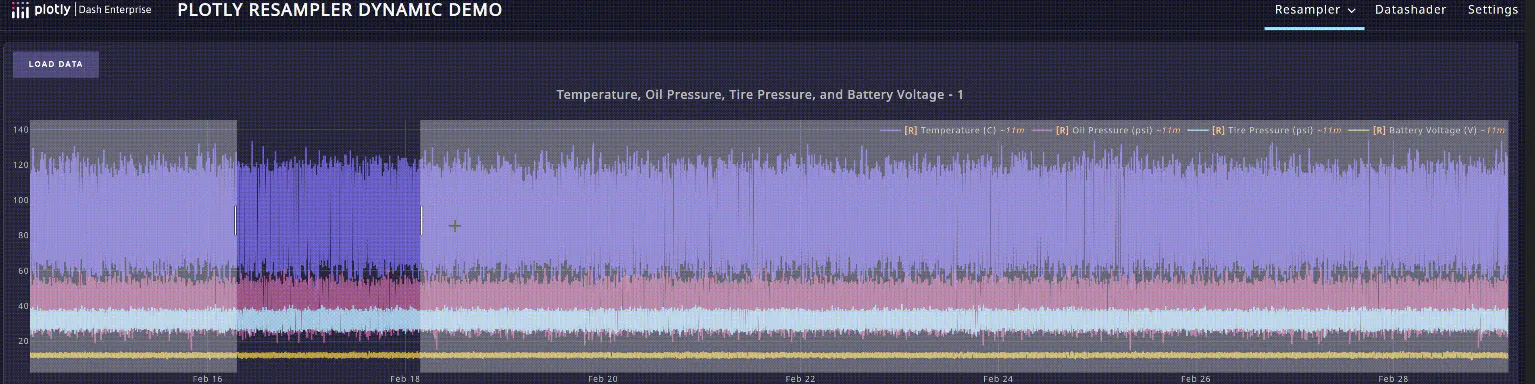
Task: Click the PLOTLY RESAMPLER DYNAMIC DEMO heading
Action: coord(340,11)
